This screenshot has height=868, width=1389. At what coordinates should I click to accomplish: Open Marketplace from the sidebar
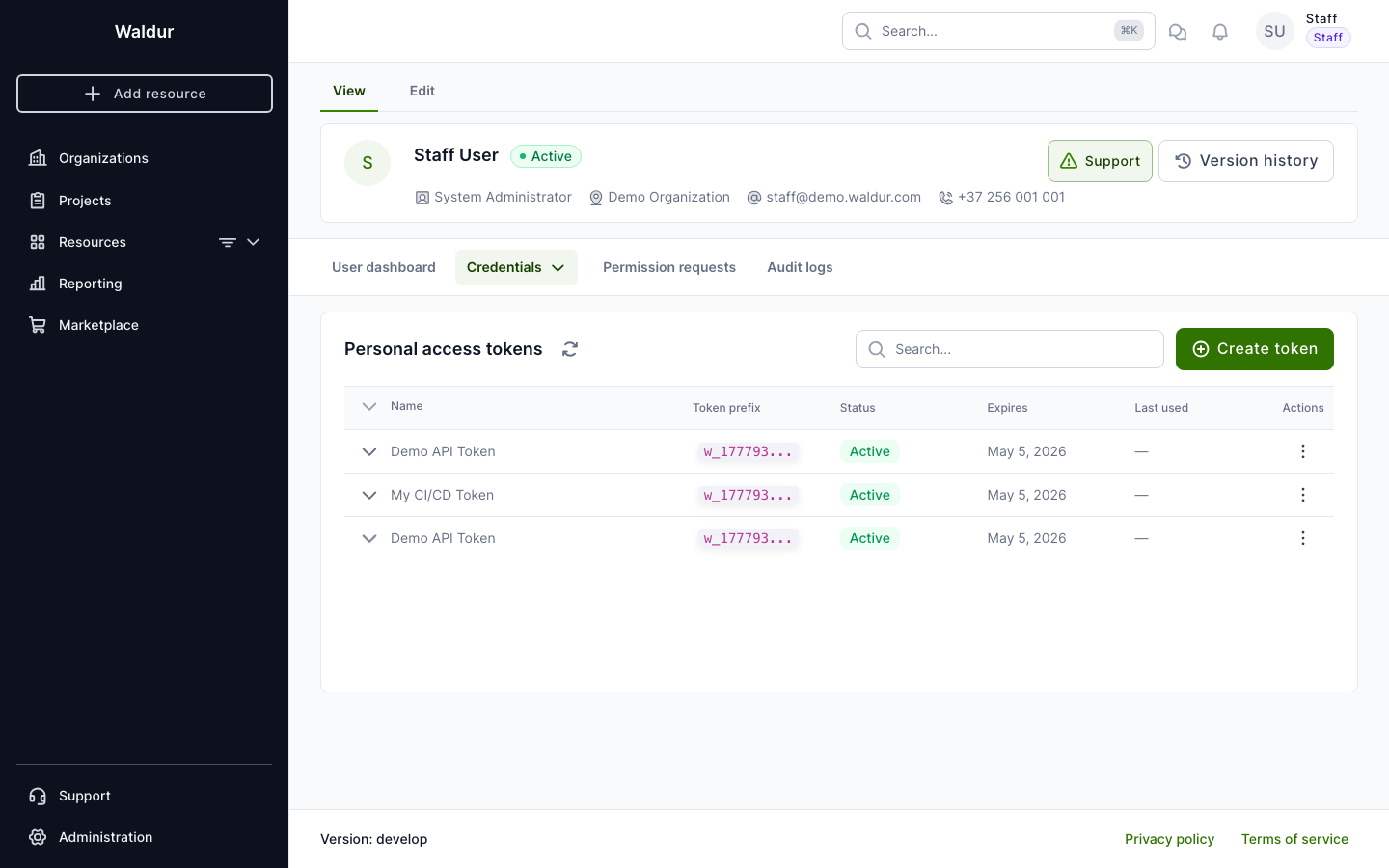click(x=98, y=325)
